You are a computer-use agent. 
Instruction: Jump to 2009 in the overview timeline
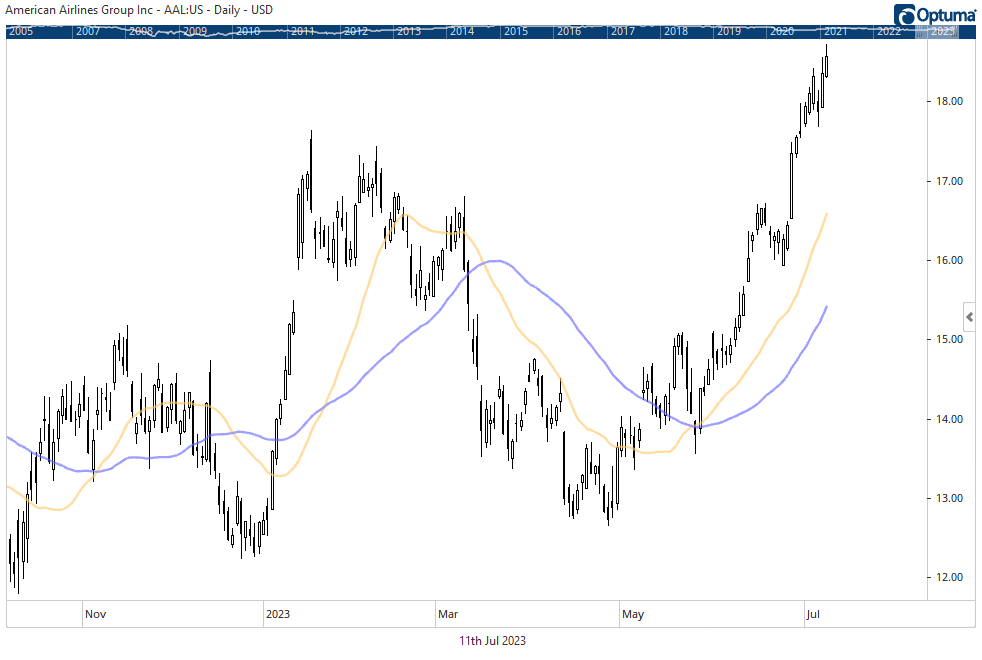[x=195, y=31]
